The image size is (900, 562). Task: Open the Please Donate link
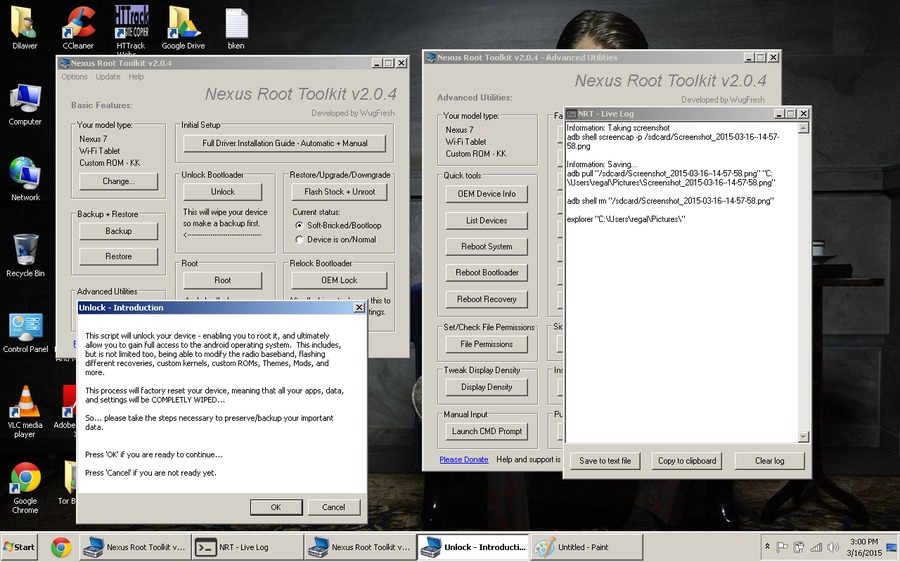click(x=464, y=460)
